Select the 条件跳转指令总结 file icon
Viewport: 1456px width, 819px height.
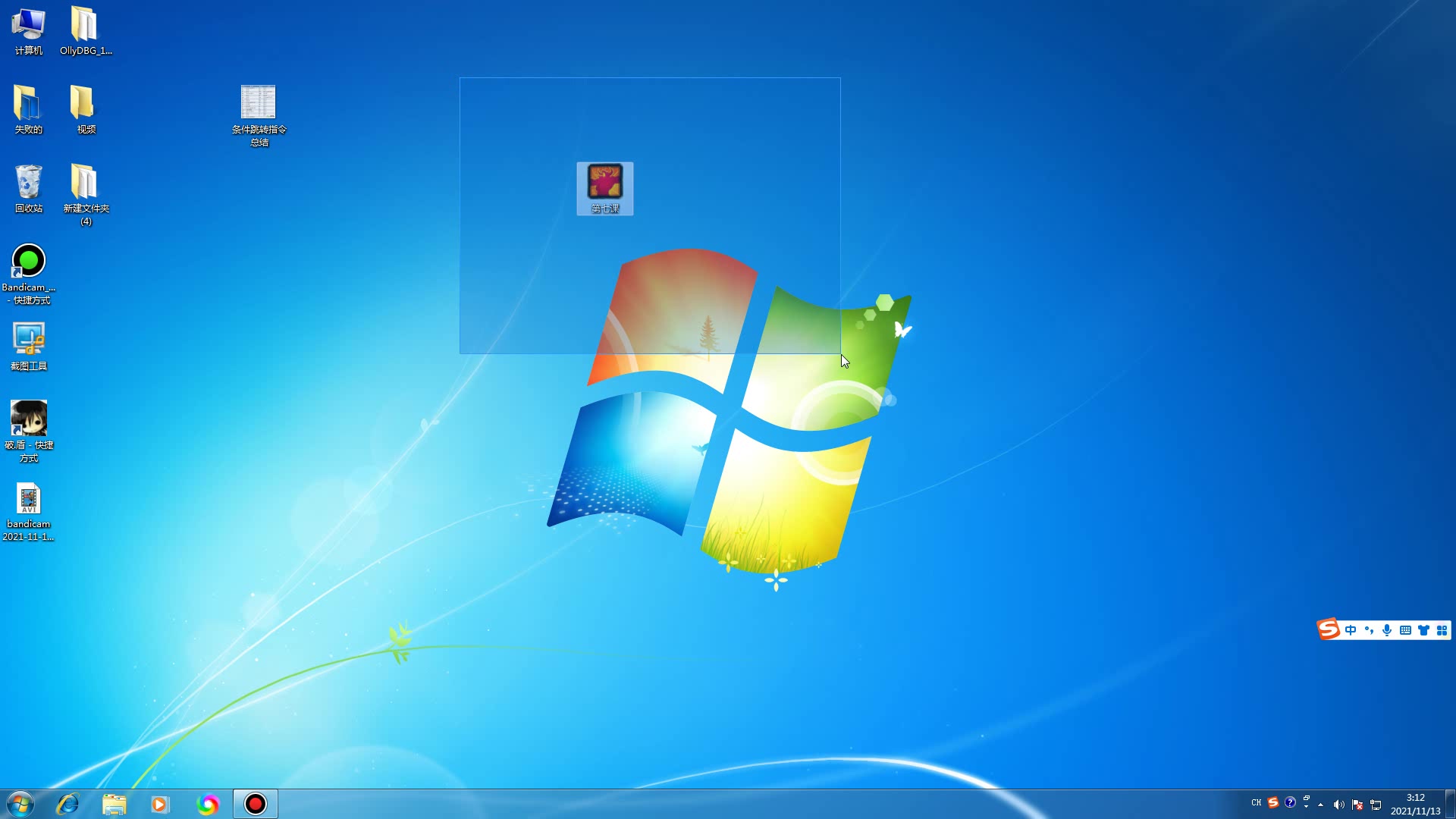click(259, 116)
